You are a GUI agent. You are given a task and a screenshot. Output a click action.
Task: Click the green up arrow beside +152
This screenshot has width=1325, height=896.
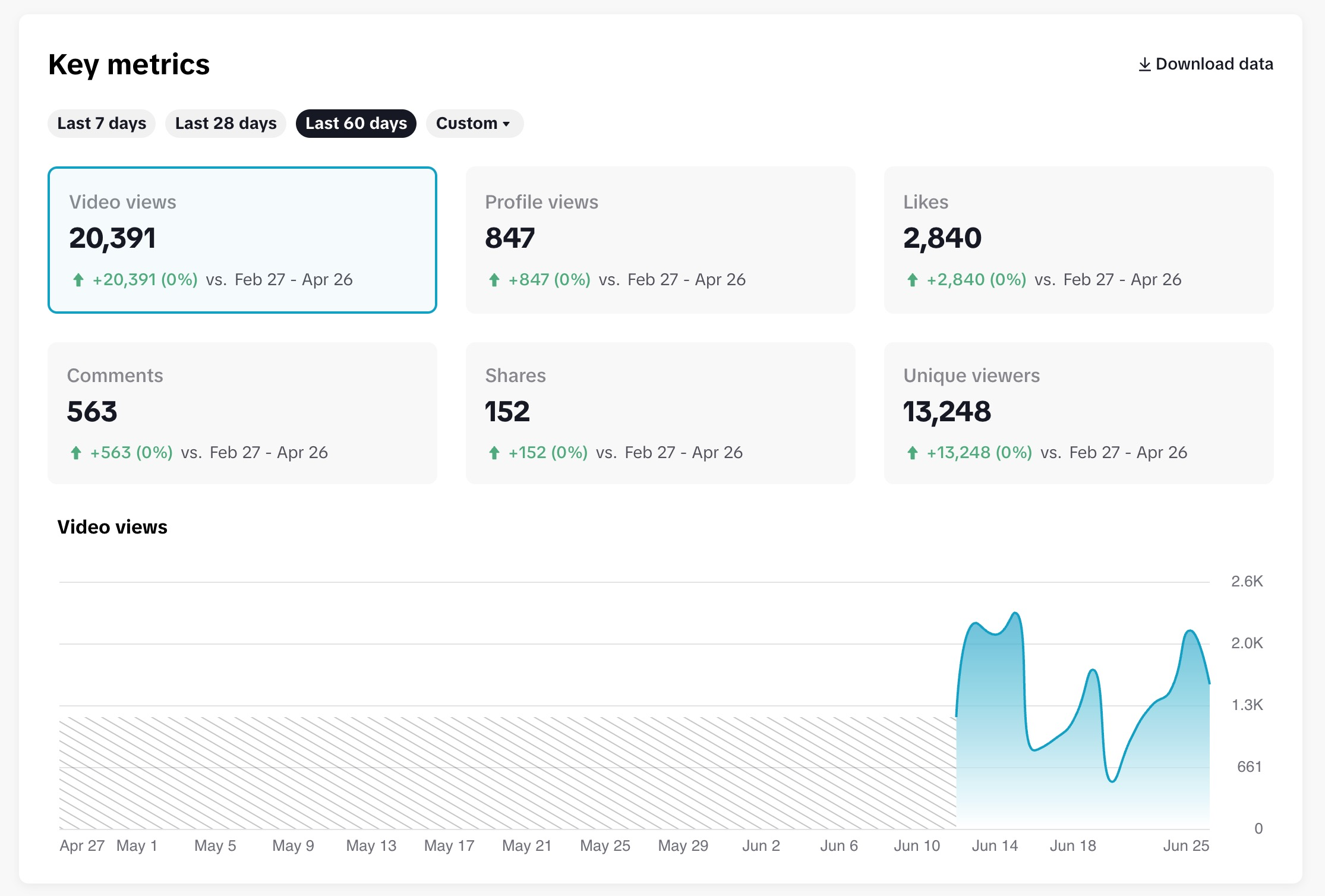(x=494, y=453)
